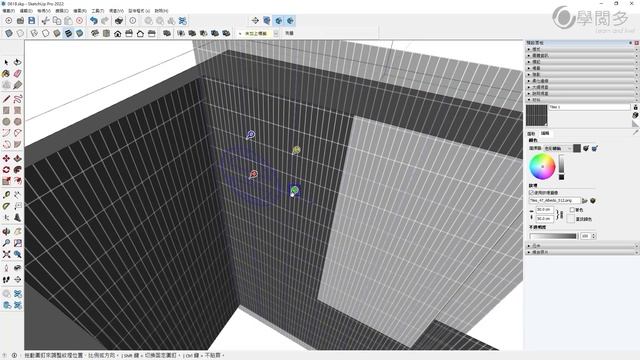Click the Print icon in toolbar

point(119,20)
